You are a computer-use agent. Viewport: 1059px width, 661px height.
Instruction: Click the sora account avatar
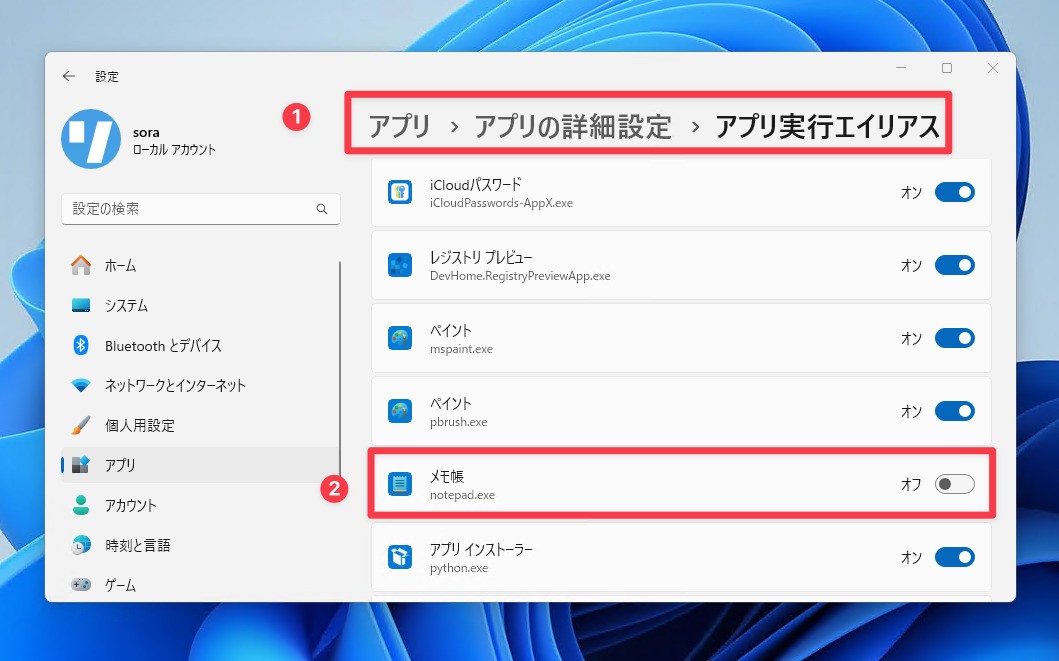click(x=91, y=139)
